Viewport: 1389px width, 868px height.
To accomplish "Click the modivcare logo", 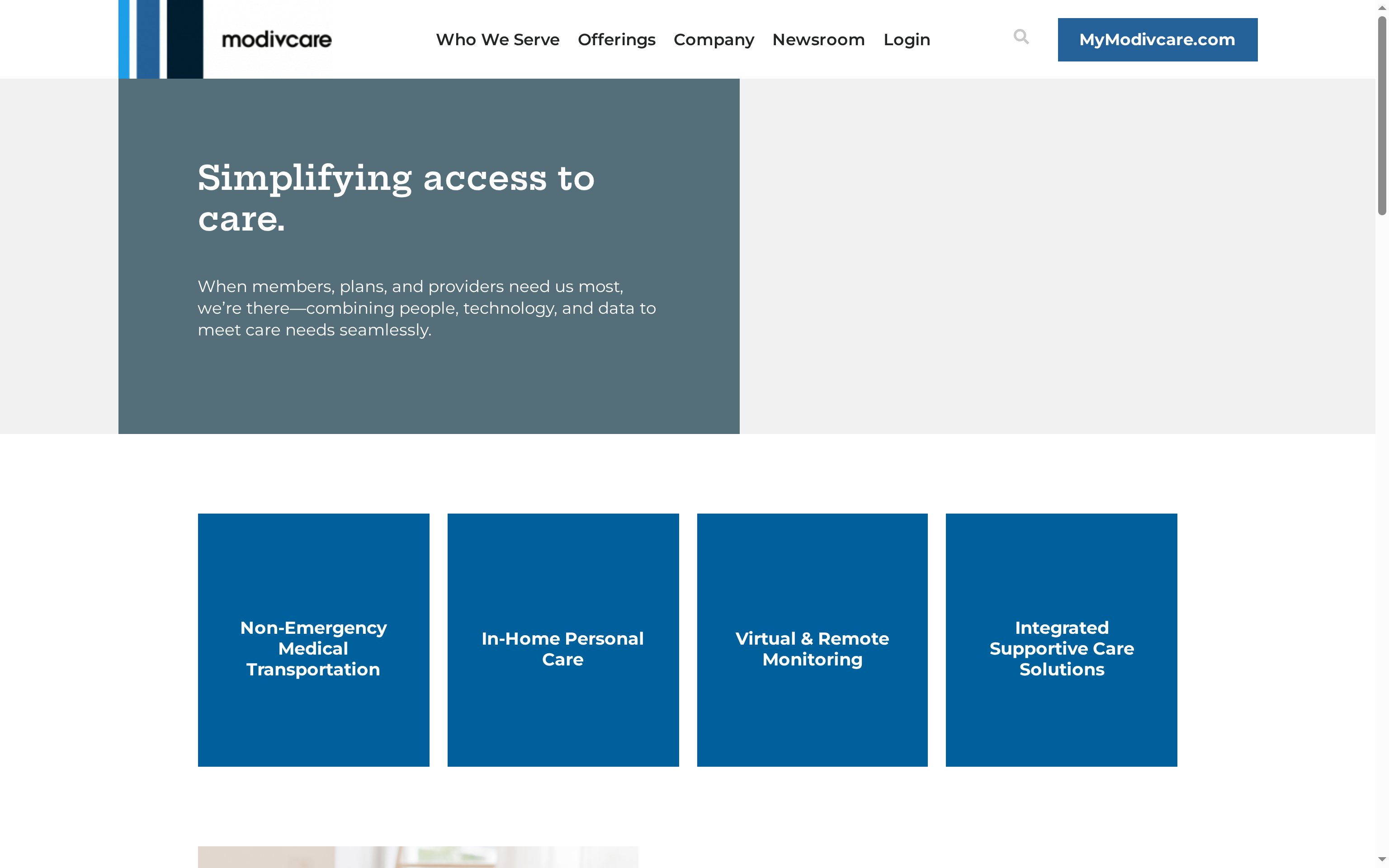I will (x=277, y=39).
